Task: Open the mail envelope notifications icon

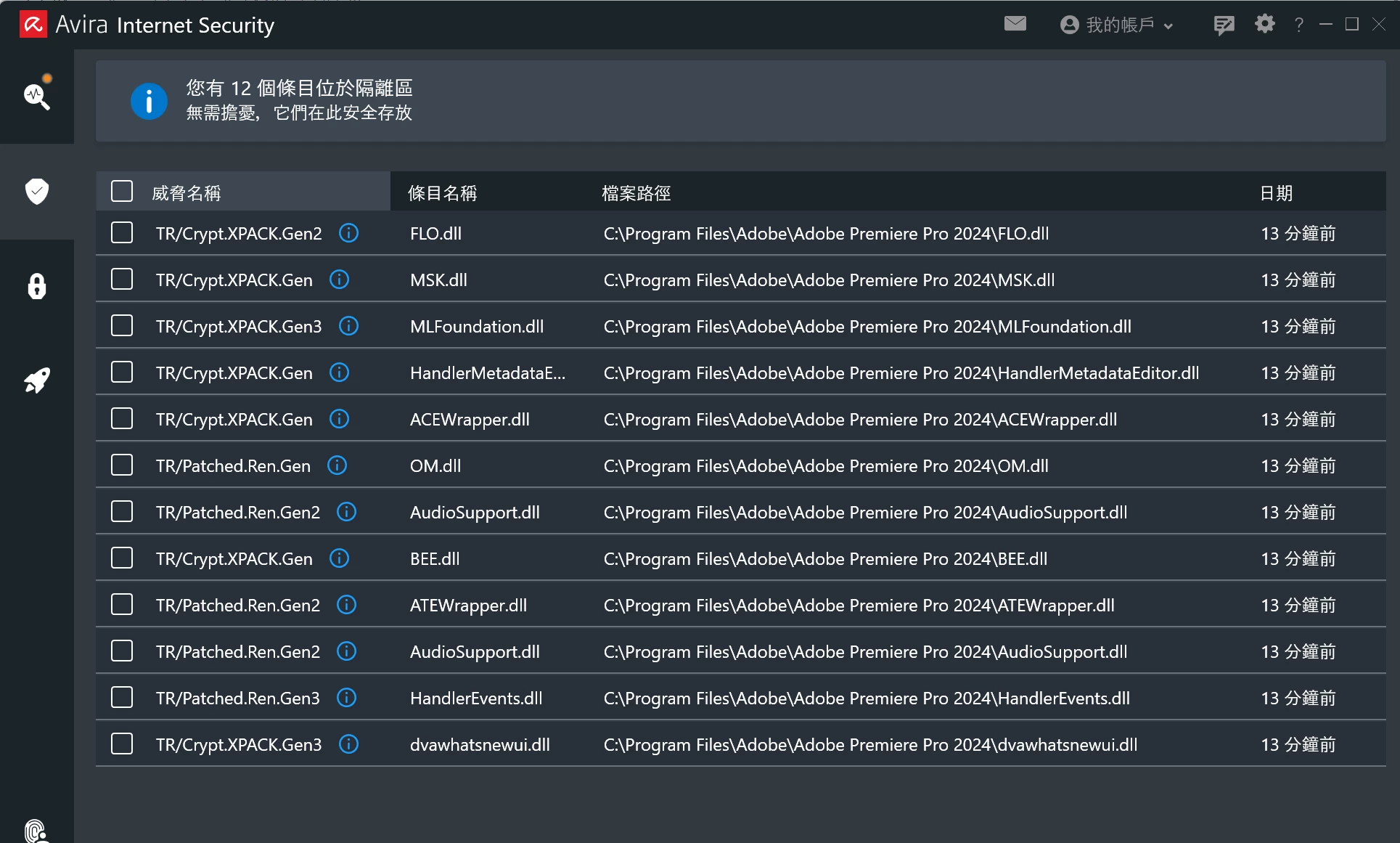Action: (1015, 24)
